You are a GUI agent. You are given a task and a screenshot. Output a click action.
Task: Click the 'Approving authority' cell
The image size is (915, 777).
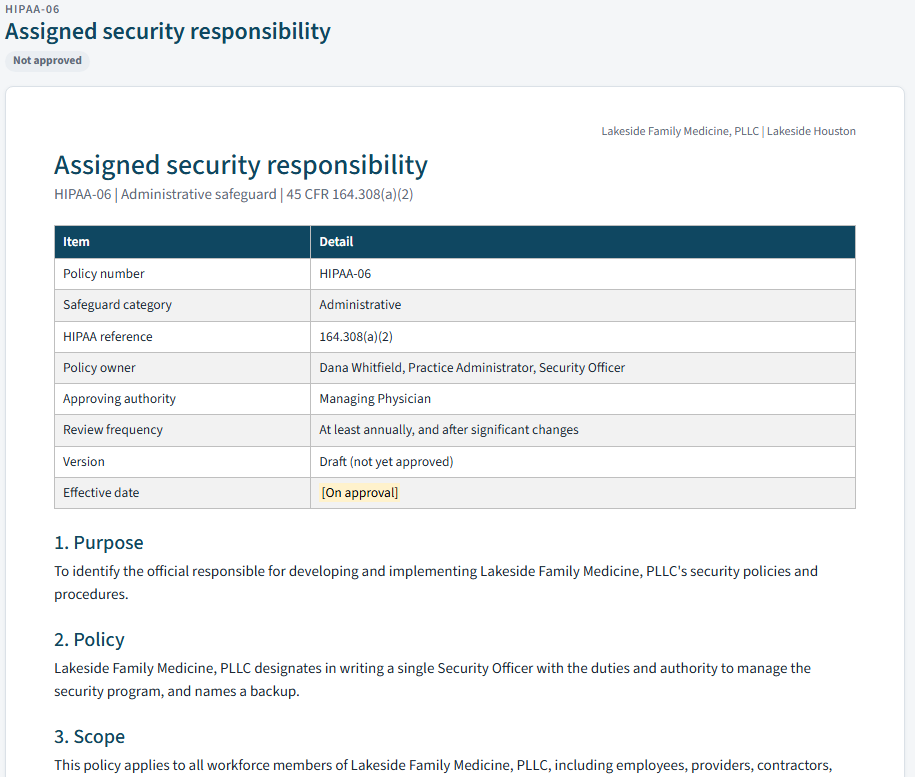183,399
